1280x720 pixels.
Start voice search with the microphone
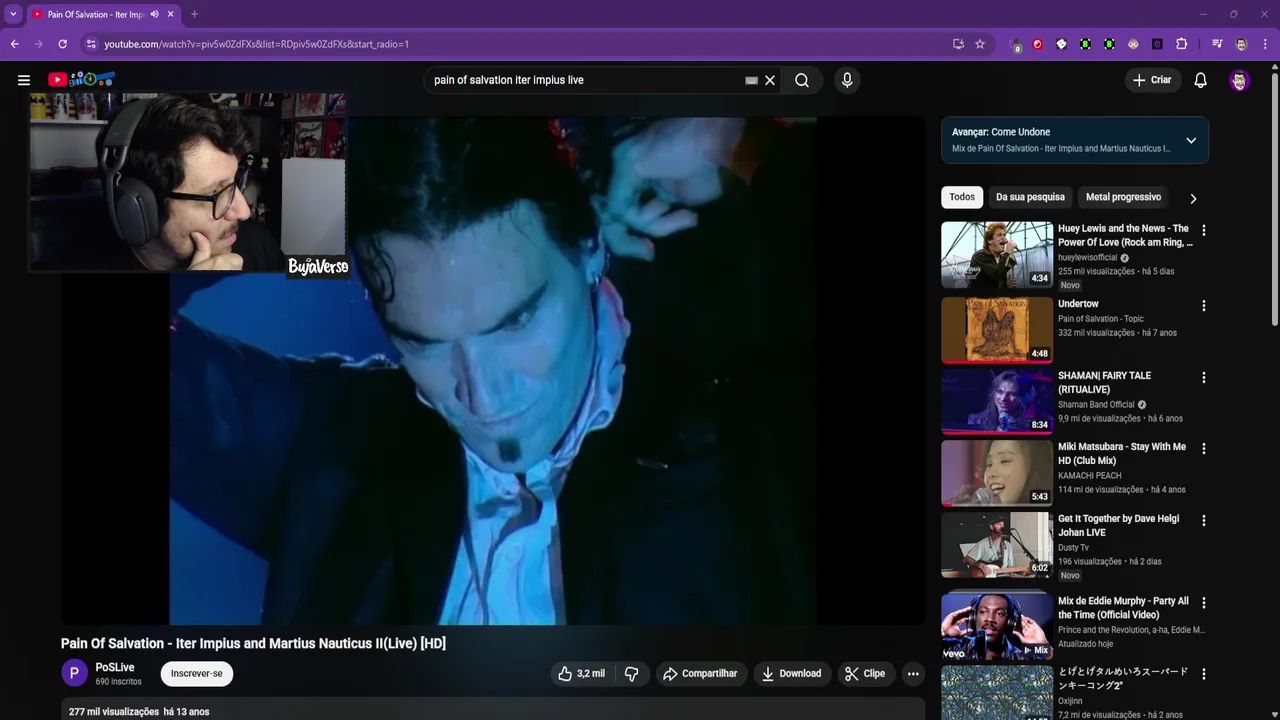coord(847,80)
